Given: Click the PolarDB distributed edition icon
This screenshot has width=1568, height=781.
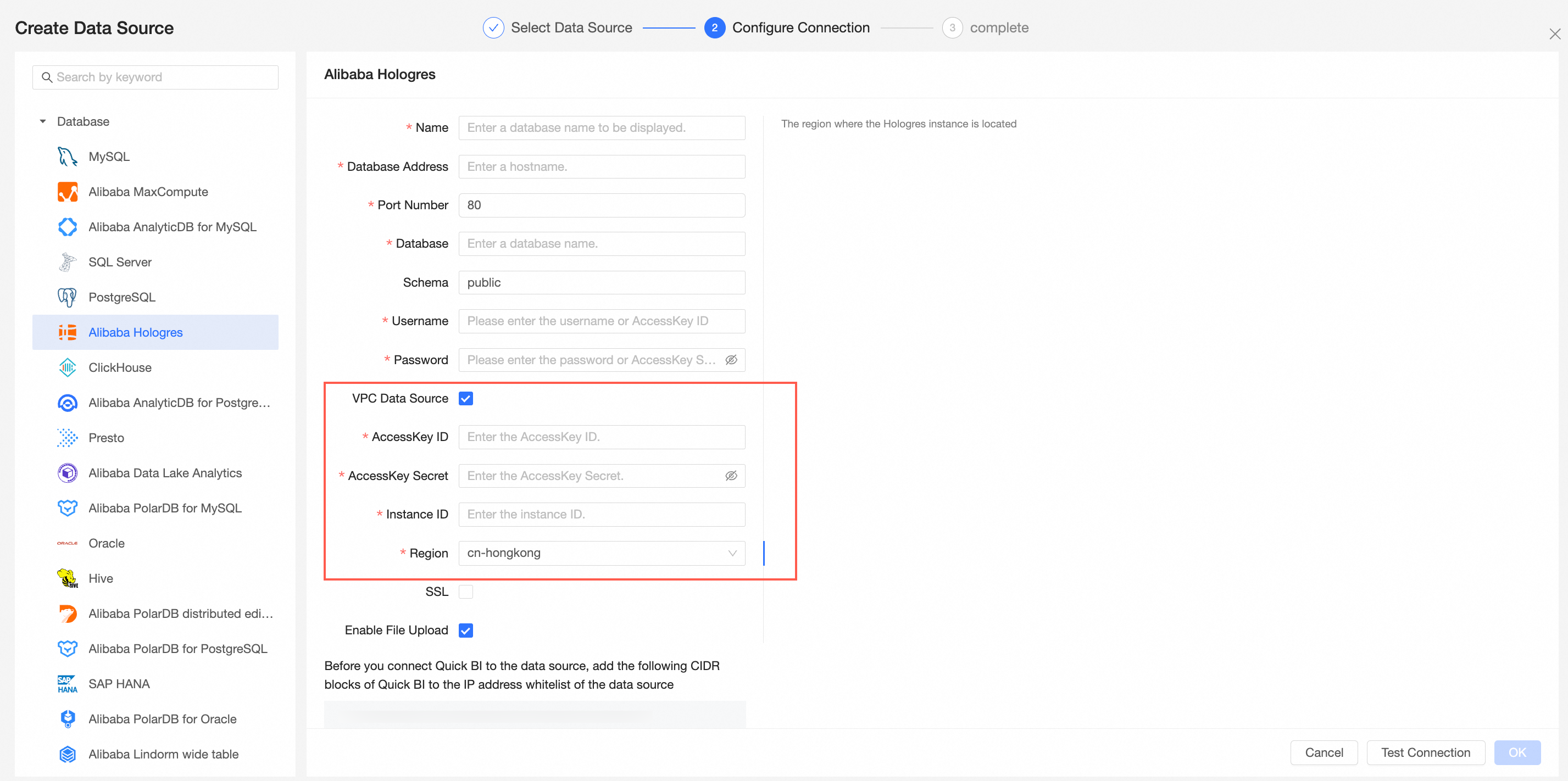Looking at the screenshot, I should click(x=68, y=613).
